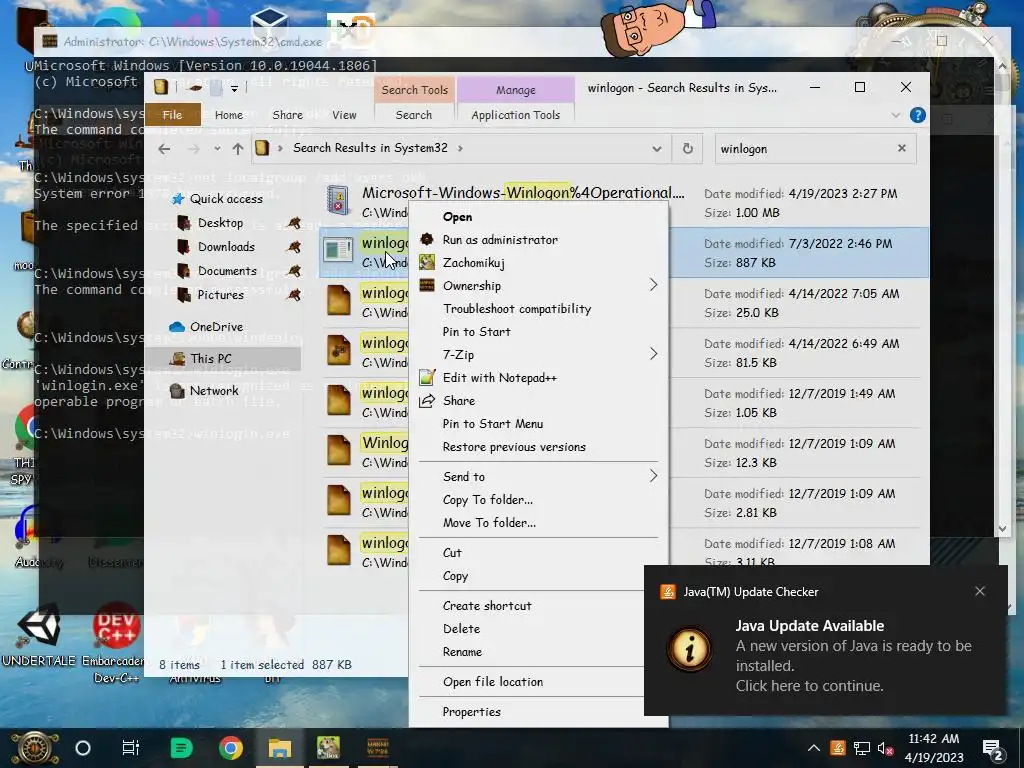This screenshot has height=768, width=1024.
Task: Open Embarcadero Dev-C++ desktop icon
Action: 116,643
